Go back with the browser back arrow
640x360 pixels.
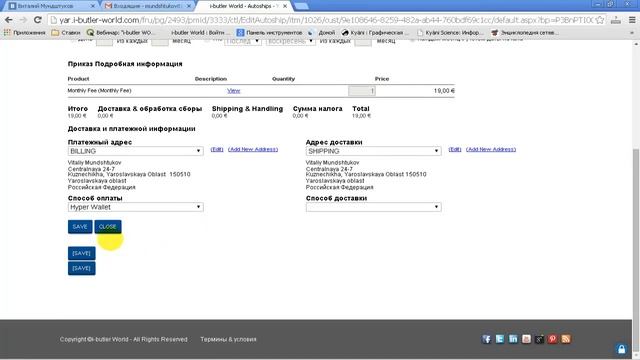pyautogui.click(x=9, y=20)
